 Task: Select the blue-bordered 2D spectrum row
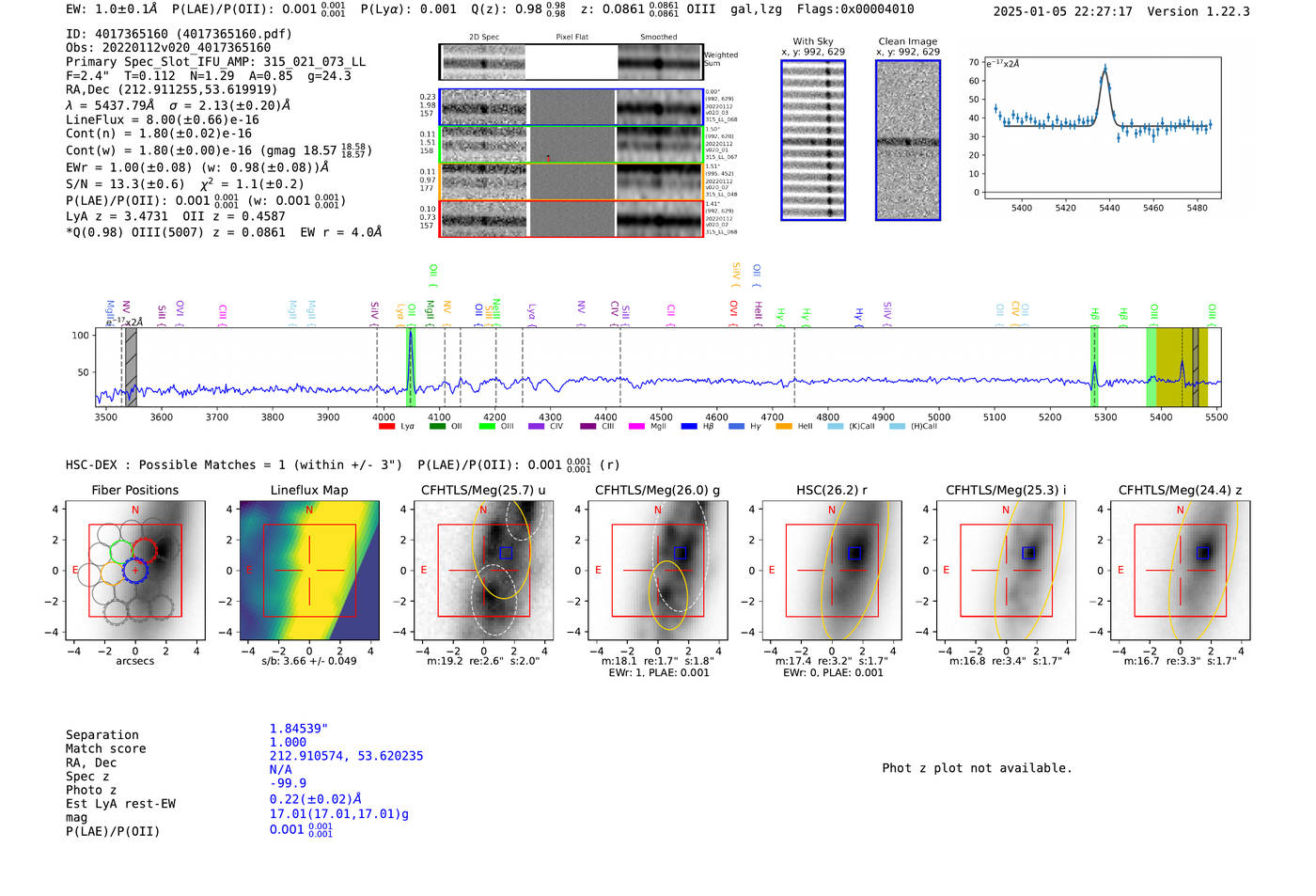pos(572,108)
